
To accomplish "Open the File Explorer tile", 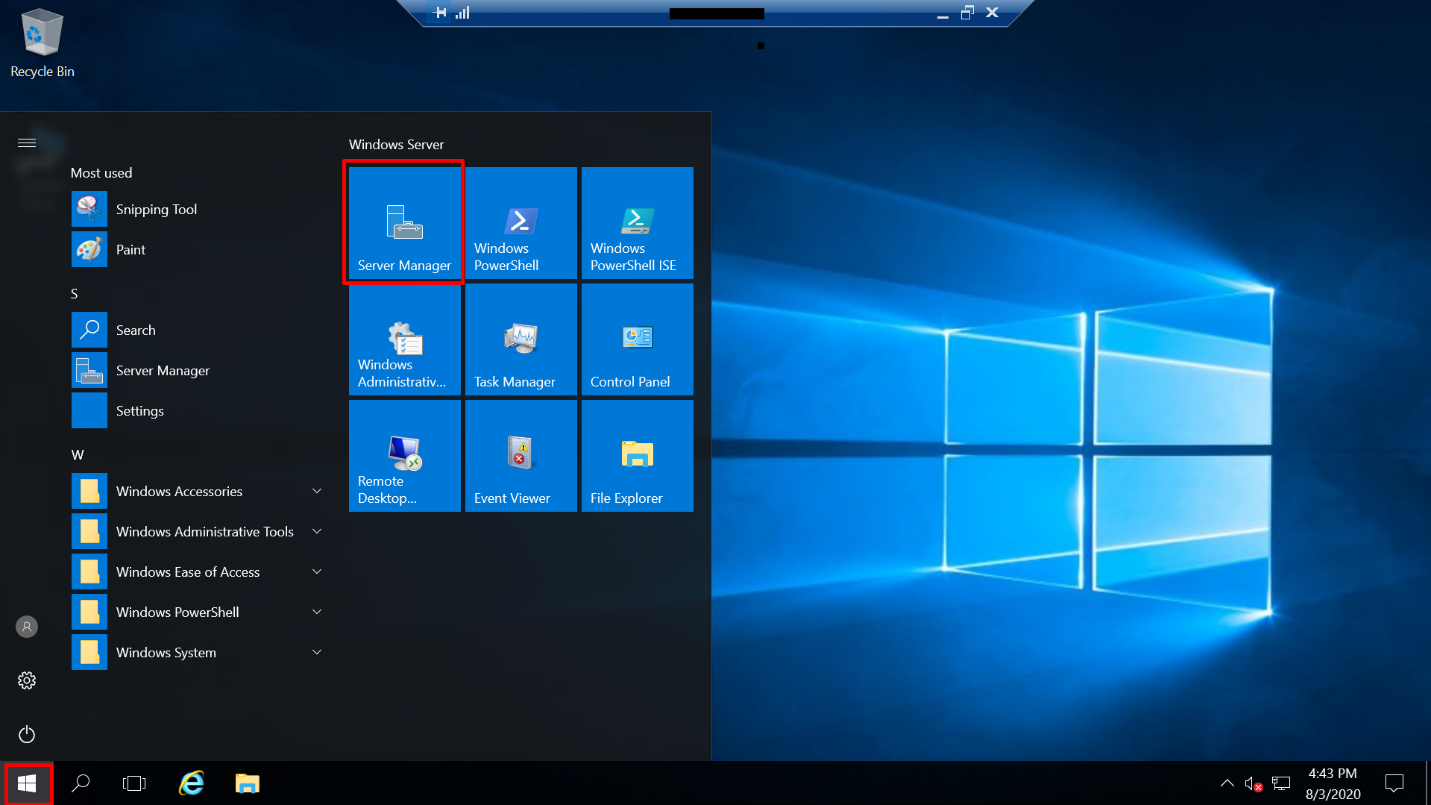I will click(637, 456).
